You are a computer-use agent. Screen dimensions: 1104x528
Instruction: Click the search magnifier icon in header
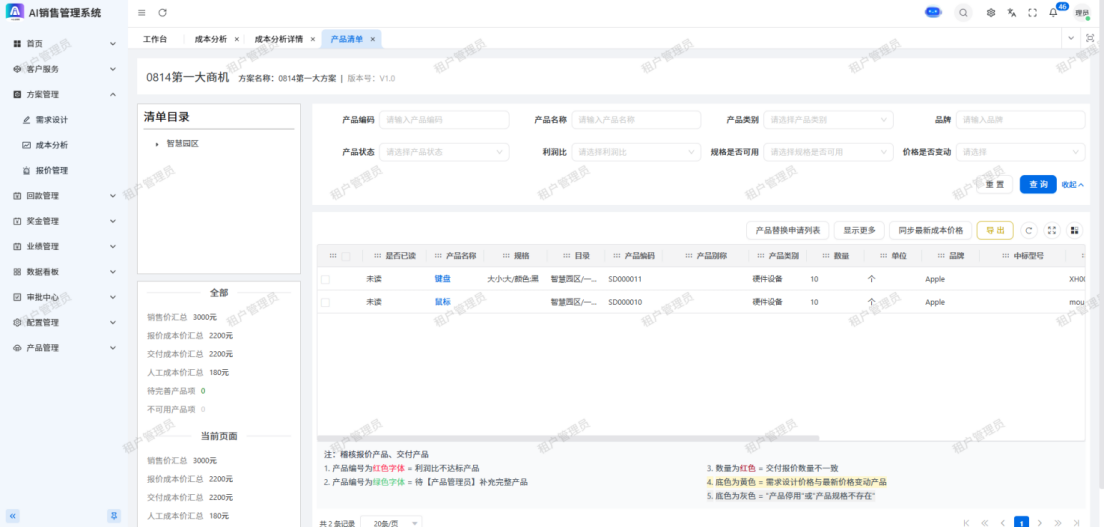962,12
